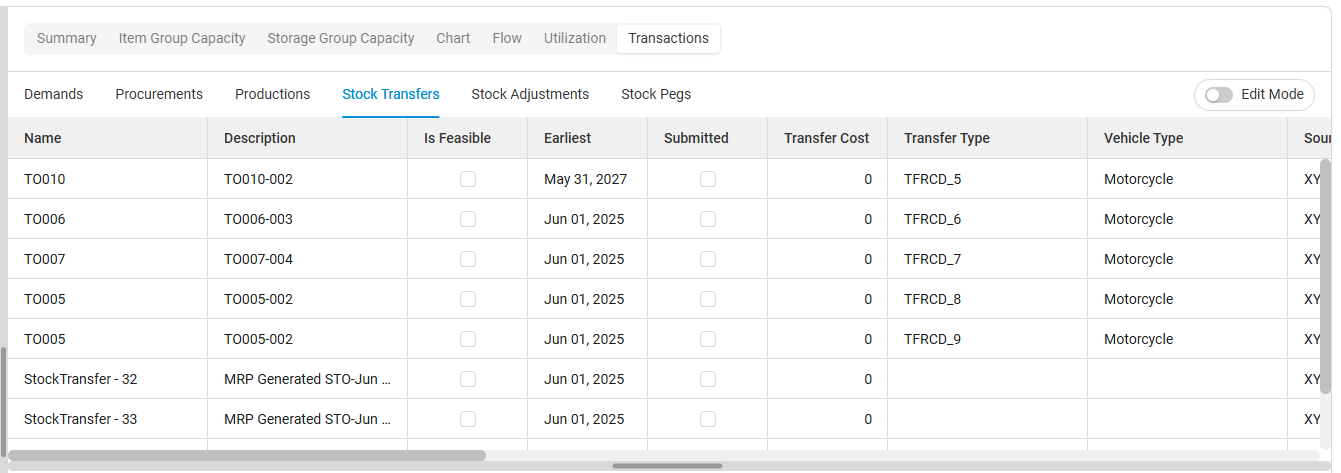This screenshot has height=473, width=1341.
Task: Select the TO010-002 description cell
Action: (x=258, y=179)
